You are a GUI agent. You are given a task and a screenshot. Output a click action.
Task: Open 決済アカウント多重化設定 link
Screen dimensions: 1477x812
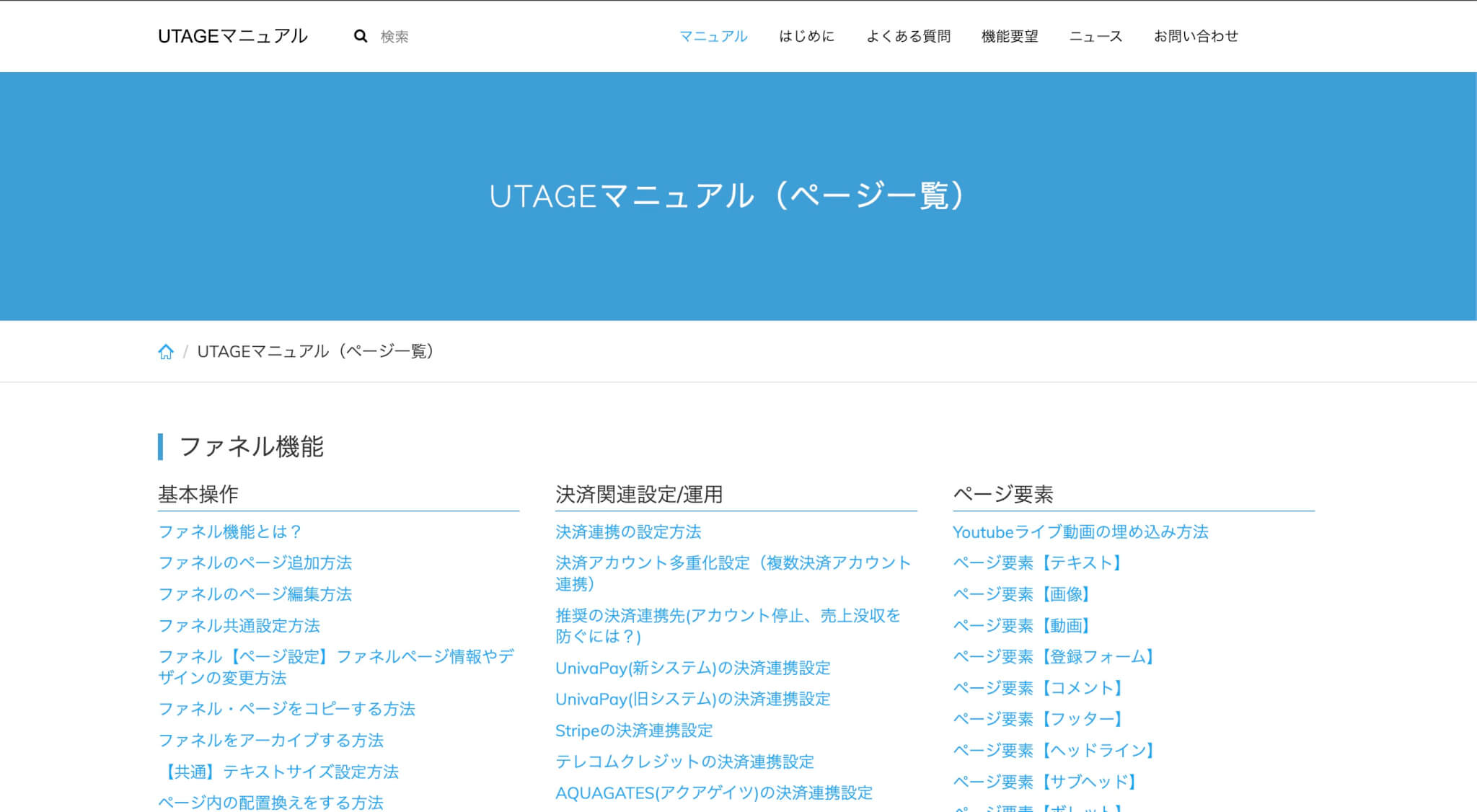(x=733, y=573)
